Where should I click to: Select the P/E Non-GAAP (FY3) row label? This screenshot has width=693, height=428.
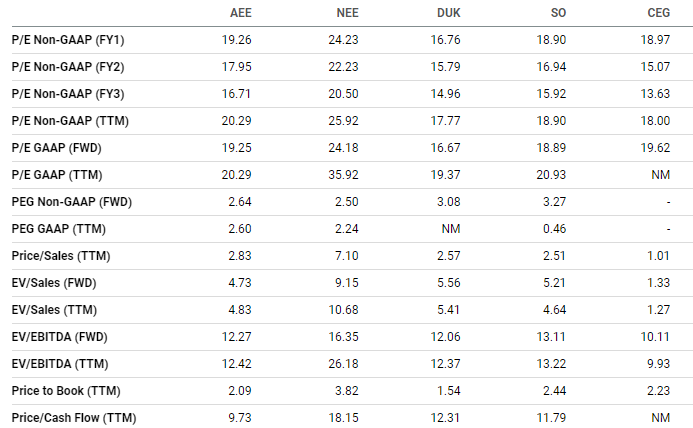[68, 94]
